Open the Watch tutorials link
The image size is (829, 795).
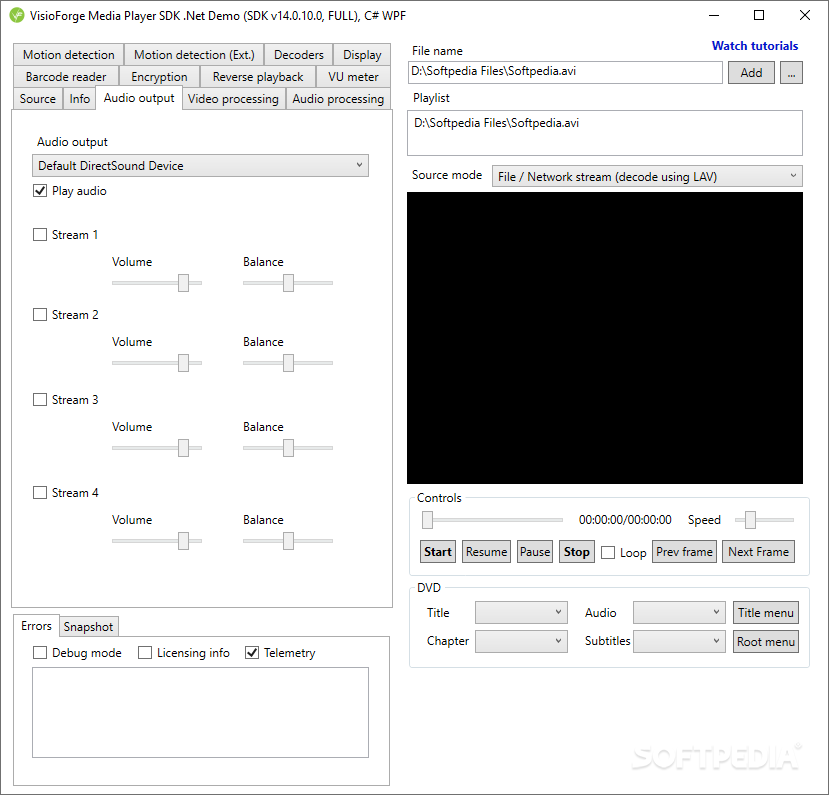pos(754,46)
